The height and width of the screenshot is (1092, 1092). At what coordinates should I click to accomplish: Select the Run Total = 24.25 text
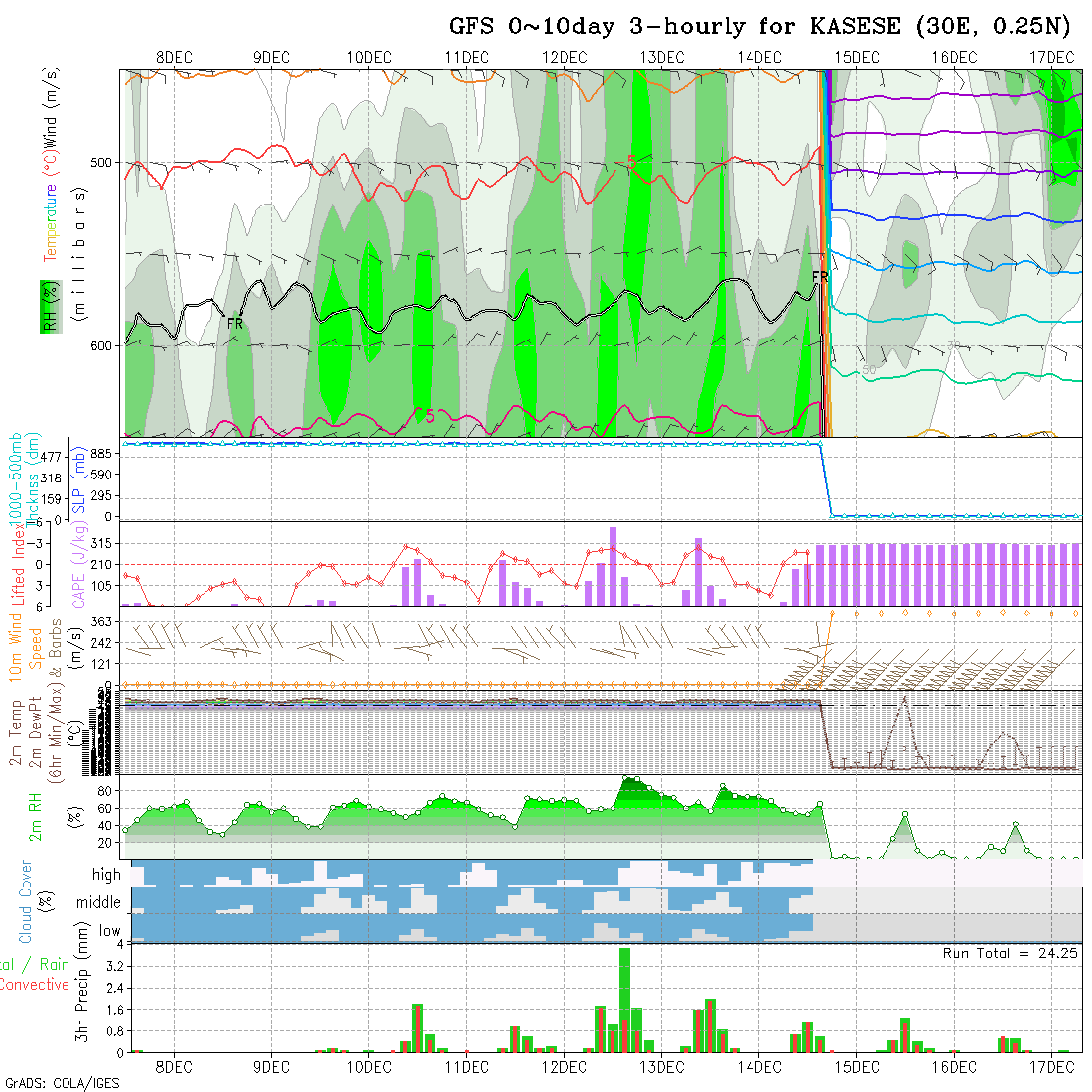[1011, 953]
